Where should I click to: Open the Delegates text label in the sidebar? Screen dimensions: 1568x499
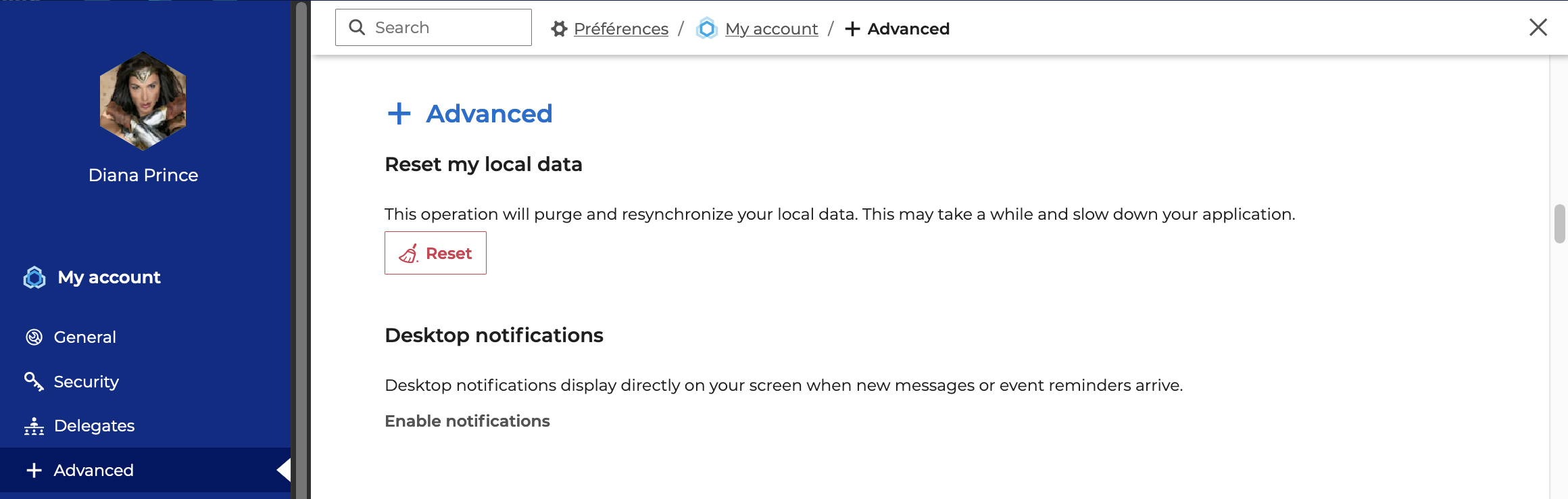pyautogui.click(x=94, y=426)
